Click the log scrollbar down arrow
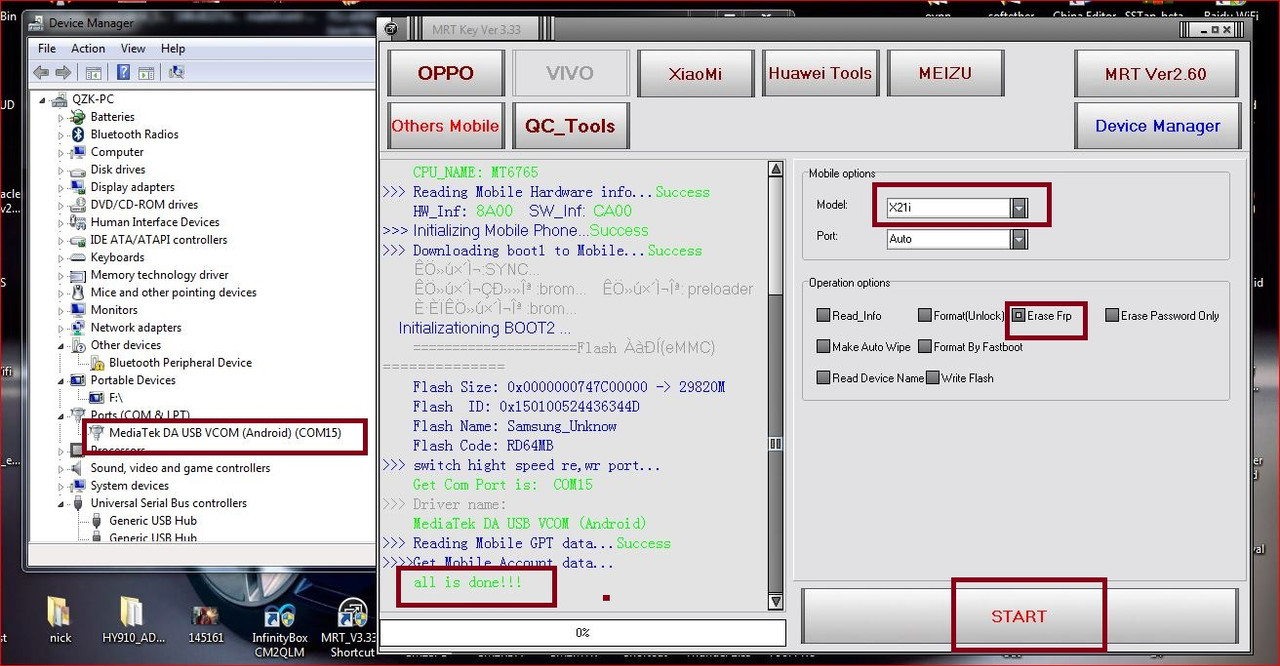The width and height of the screenshot is (1280, 666). (775, 601)
